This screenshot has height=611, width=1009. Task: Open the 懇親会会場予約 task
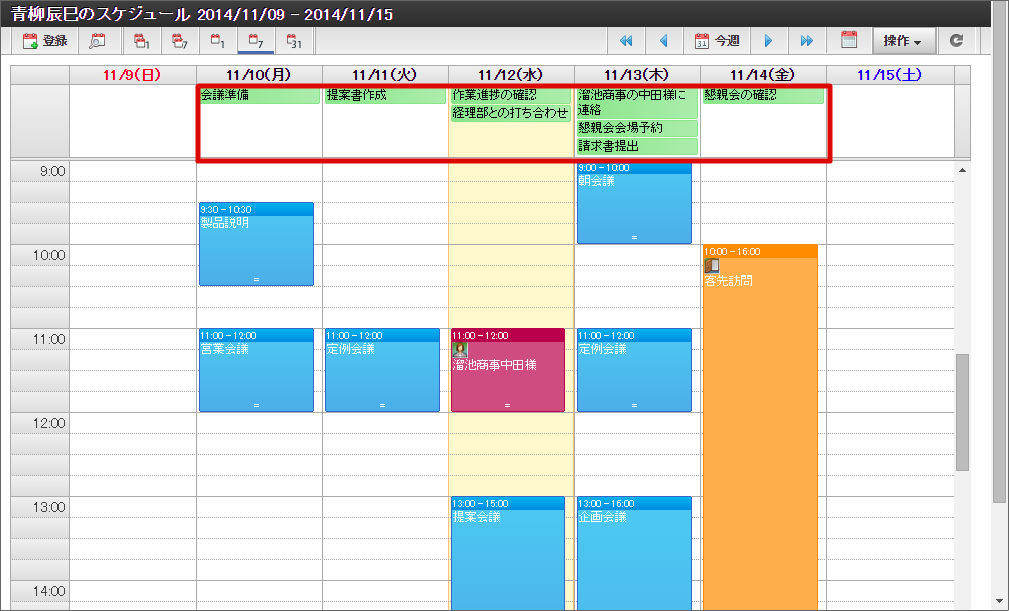637,128
